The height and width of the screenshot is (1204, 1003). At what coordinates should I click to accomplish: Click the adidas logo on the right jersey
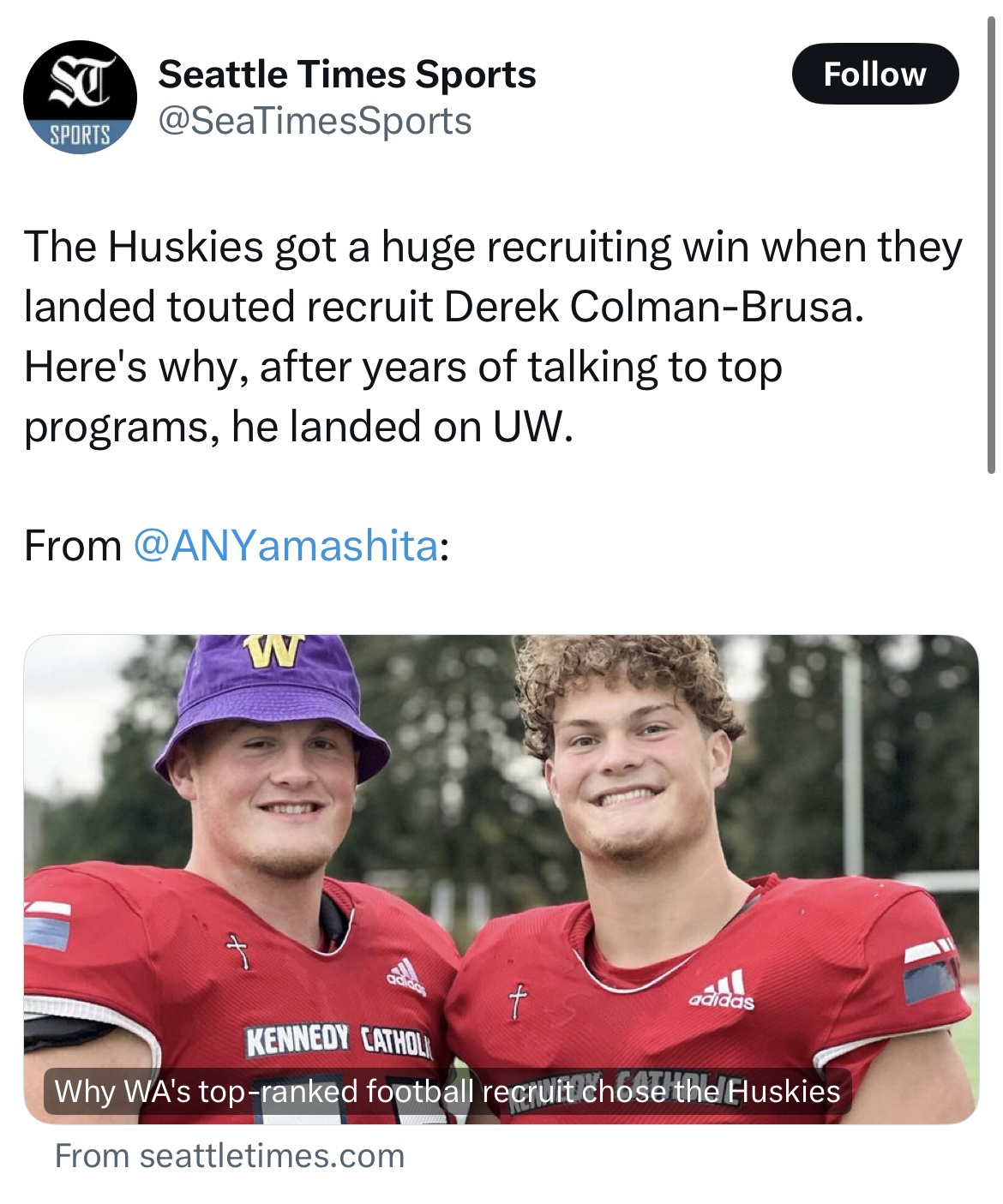723,991
